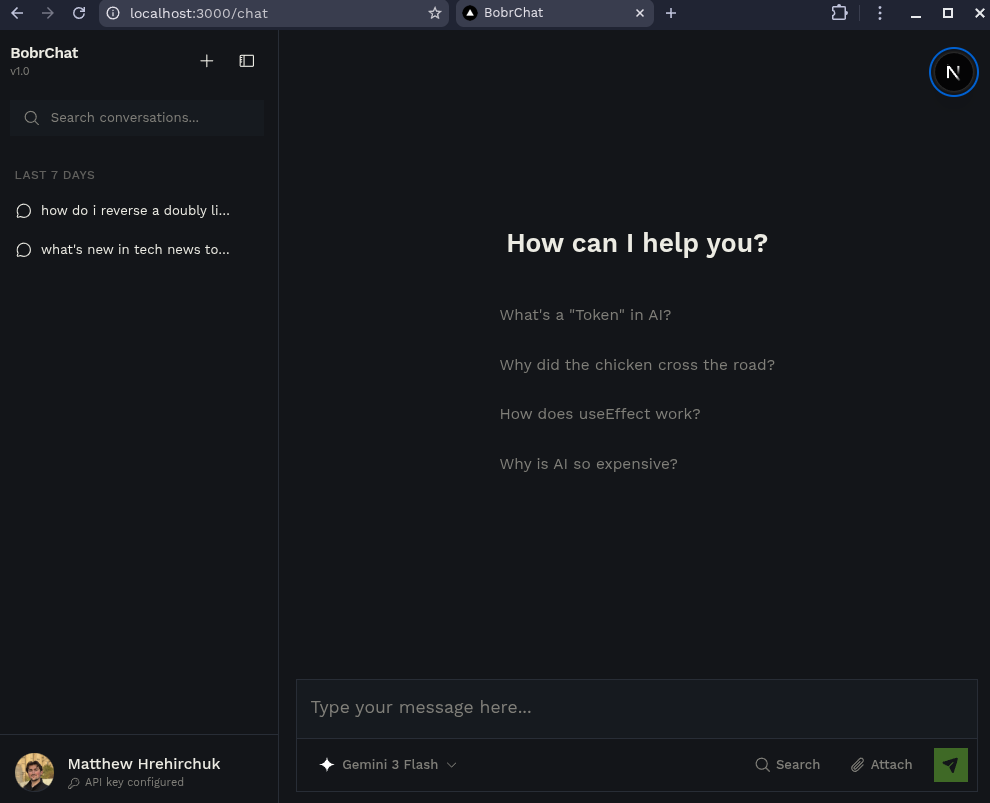The height and width of the screenshot is (803, 990).
Task: Open the tech news conversation
Action: [135, 250]
